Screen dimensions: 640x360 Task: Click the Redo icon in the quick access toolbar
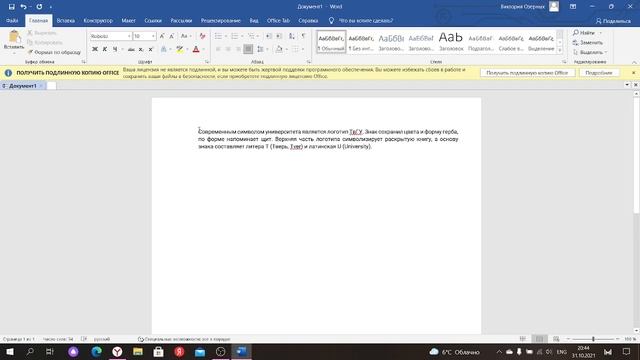click(x=39, y=7)
